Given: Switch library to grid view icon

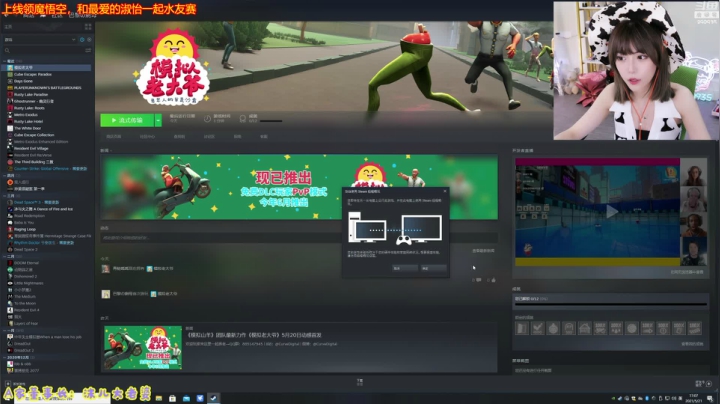Looking at the screenshot, I should click(88, 27).
